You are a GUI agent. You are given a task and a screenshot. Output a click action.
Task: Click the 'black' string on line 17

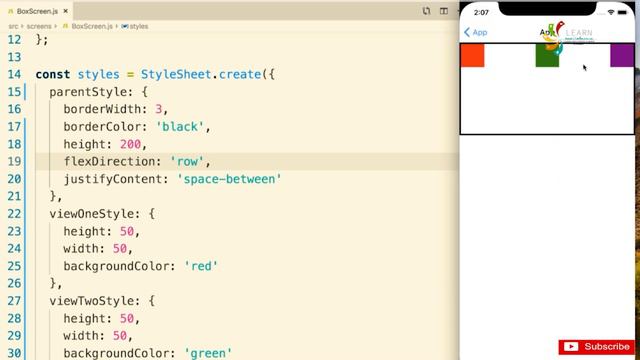[180, 127]
